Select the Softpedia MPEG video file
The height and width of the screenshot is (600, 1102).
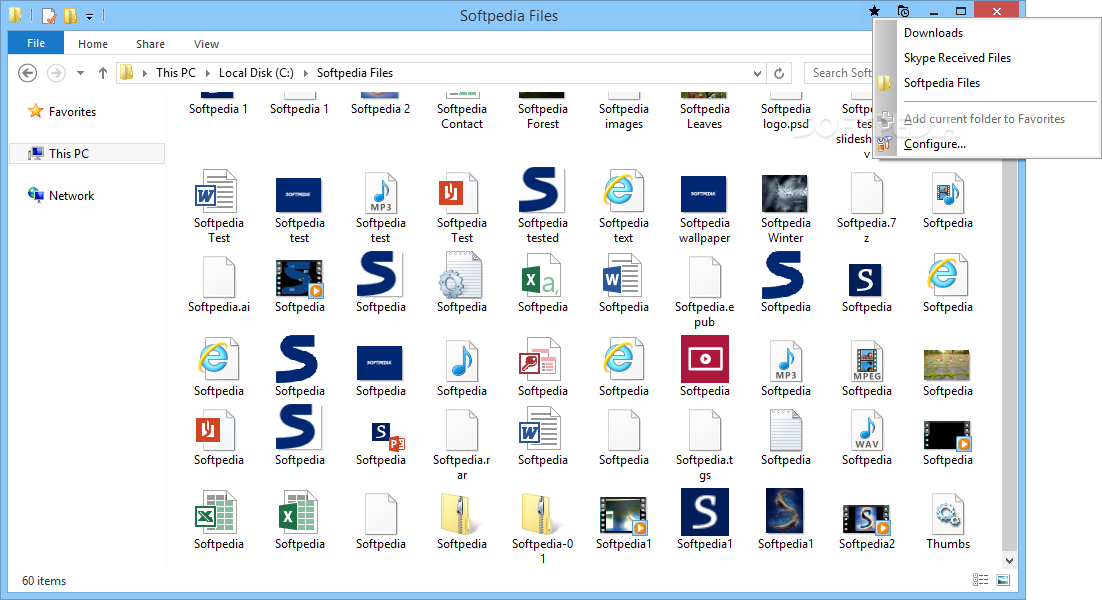click(x=867, y=368)
